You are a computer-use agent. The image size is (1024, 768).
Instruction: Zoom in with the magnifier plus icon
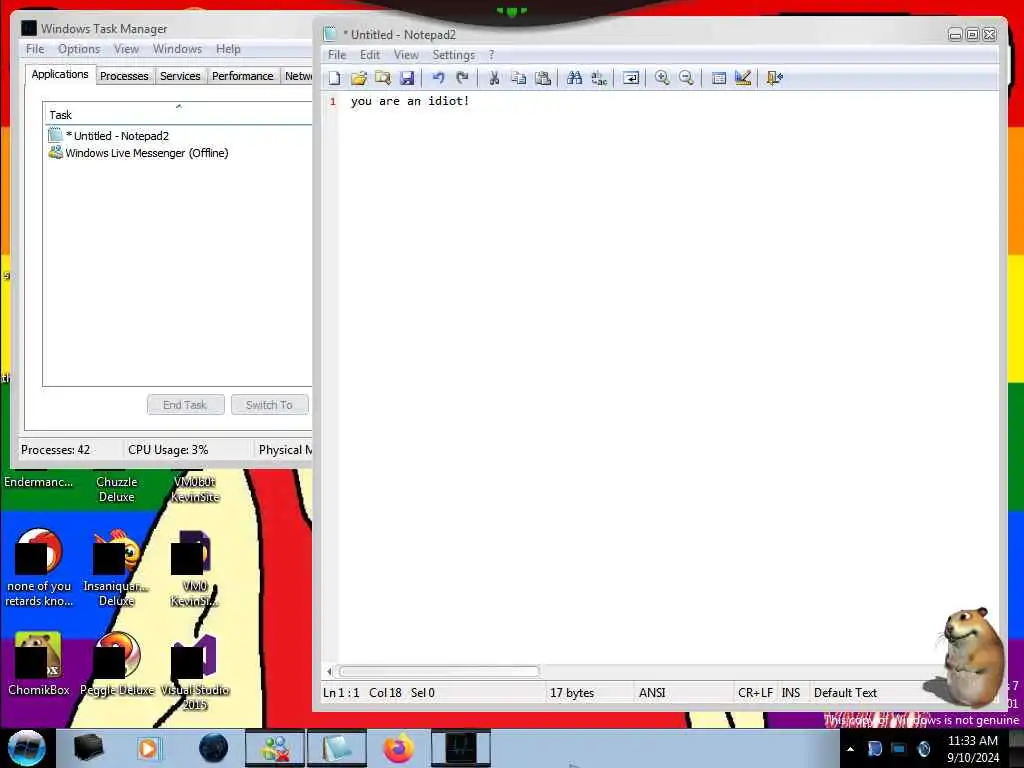tap(662, 78)
